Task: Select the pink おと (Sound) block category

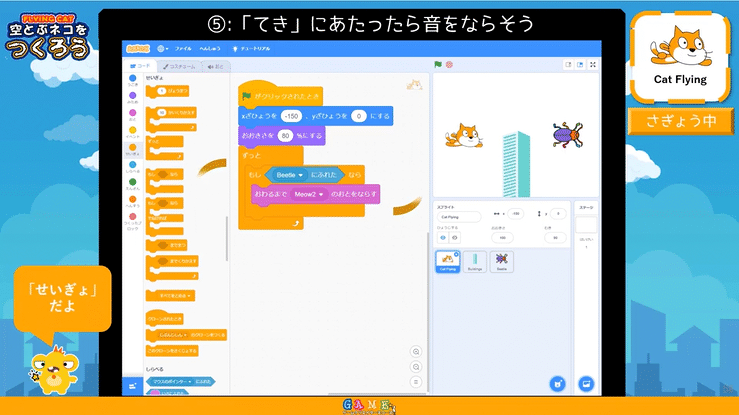Action: click(x=133, y=115)
